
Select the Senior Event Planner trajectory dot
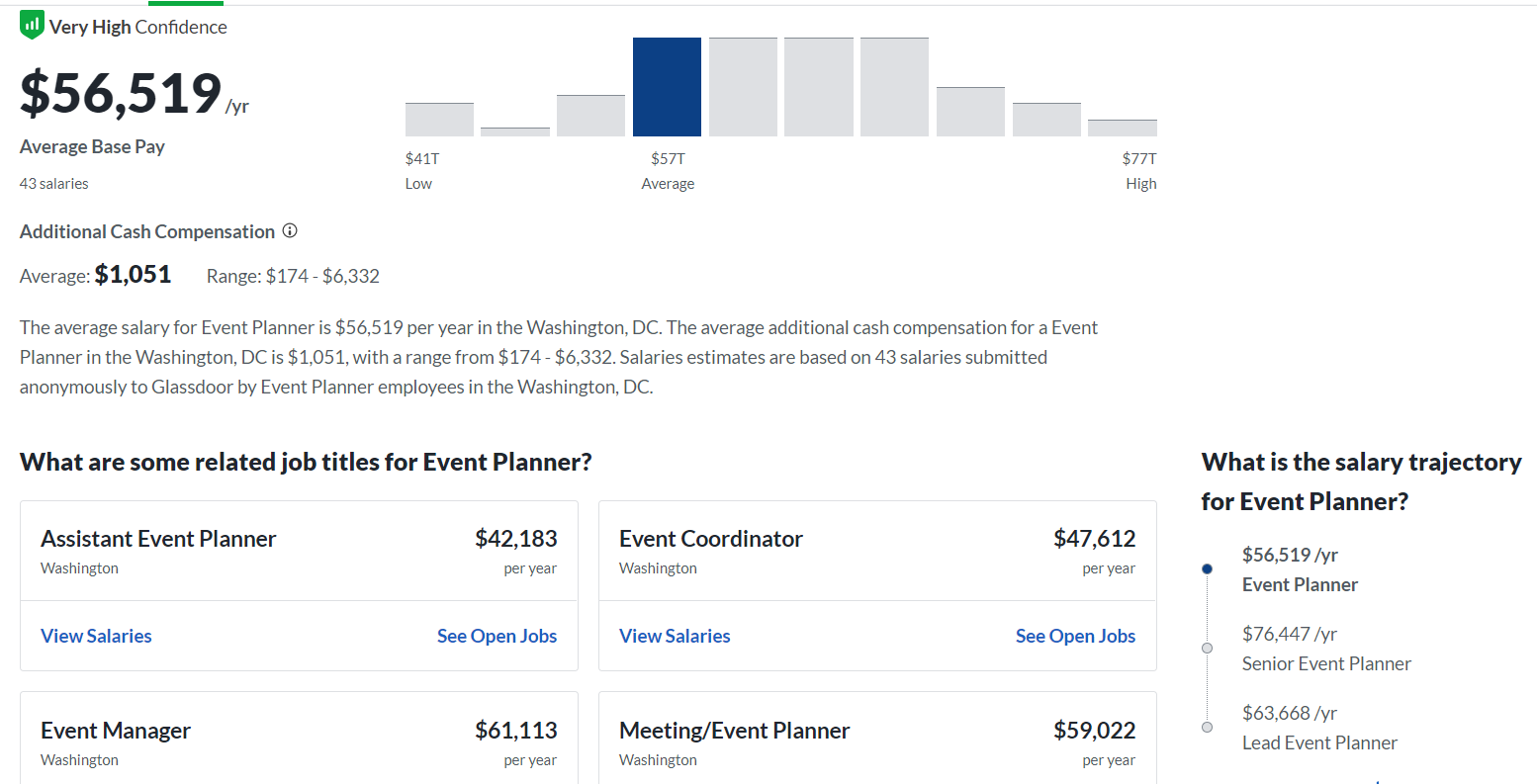(x=1207, y=648)
